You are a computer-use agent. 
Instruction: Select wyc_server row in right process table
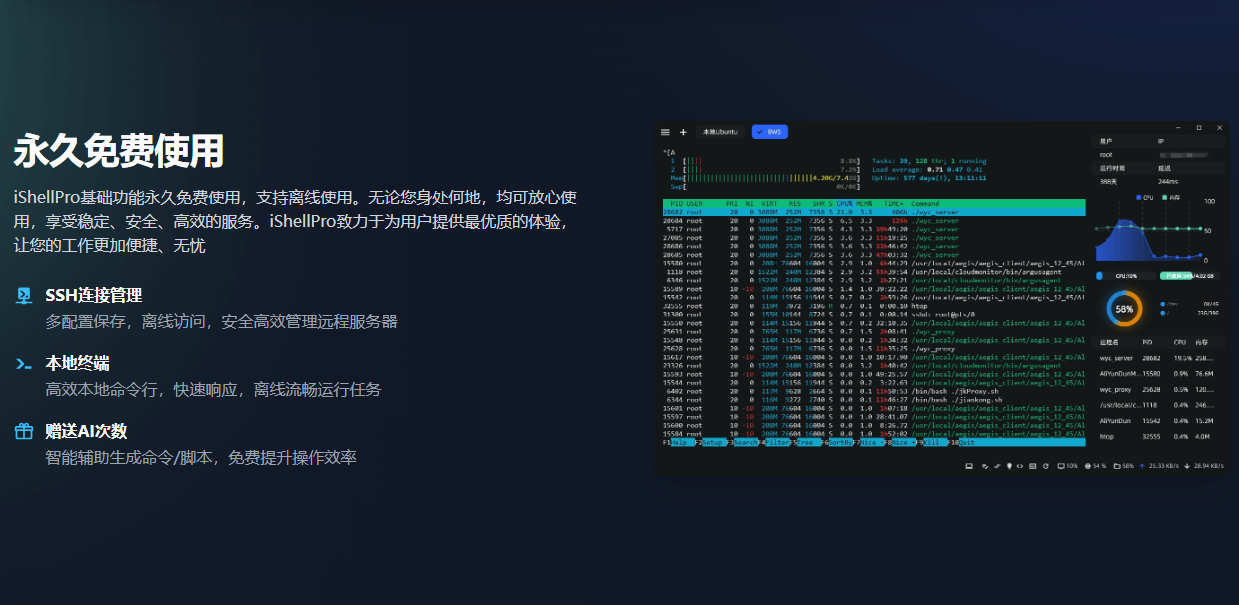coord(1158,357)
